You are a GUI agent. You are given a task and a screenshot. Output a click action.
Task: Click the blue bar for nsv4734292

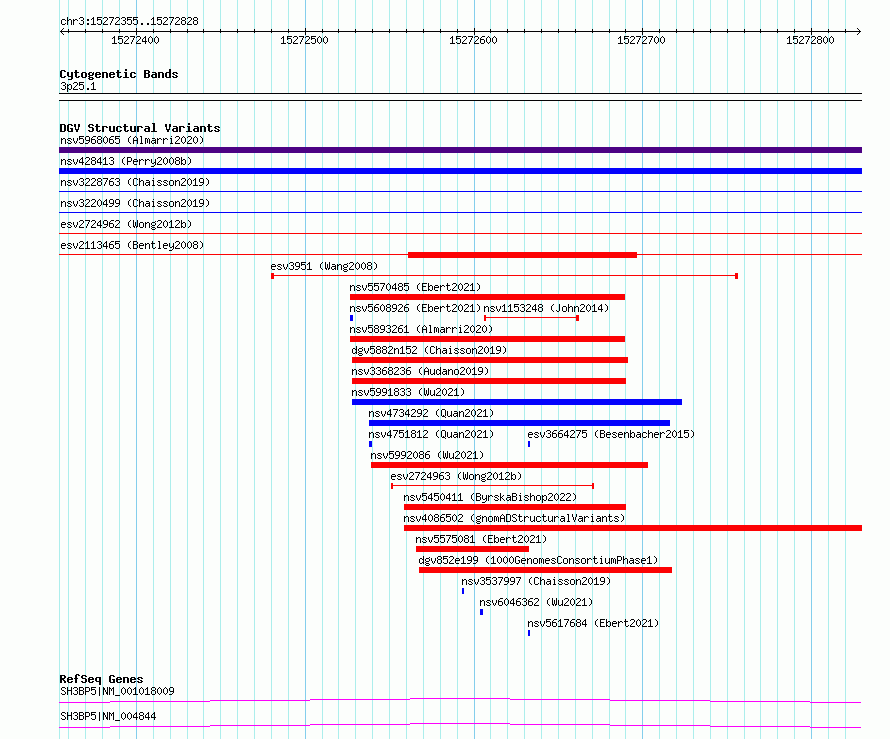(519, 423)
